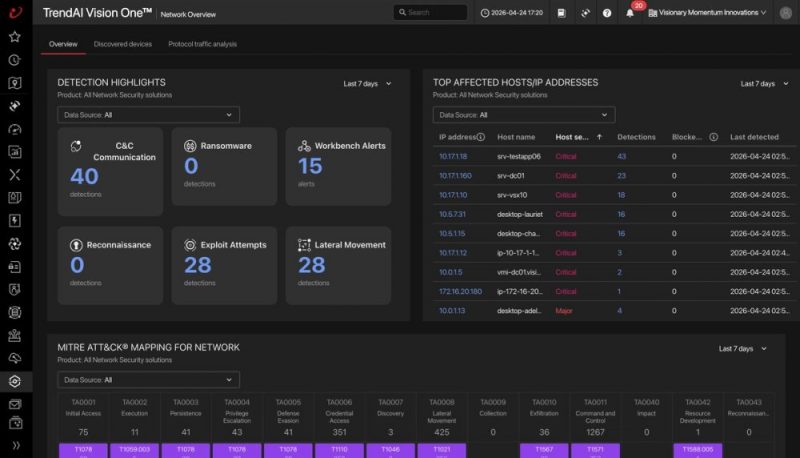Click the T1567 technique block under TA0010
Screen dimensions: 800x458
(x=544, y=451)
